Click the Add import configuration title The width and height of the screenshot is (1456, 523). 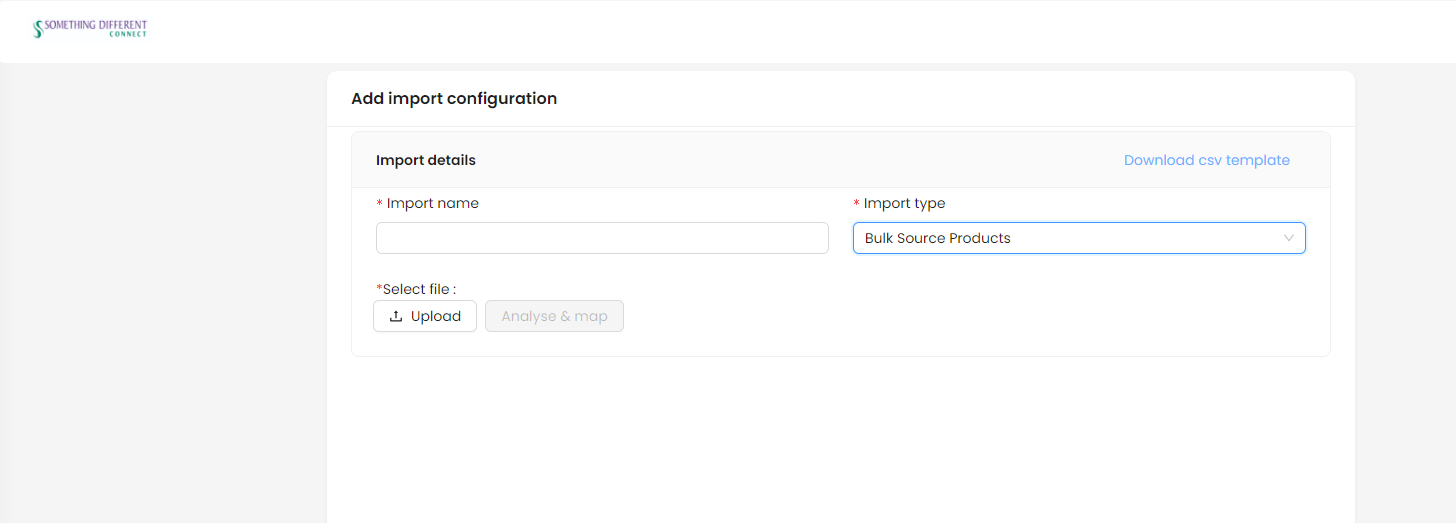point(454,98)
